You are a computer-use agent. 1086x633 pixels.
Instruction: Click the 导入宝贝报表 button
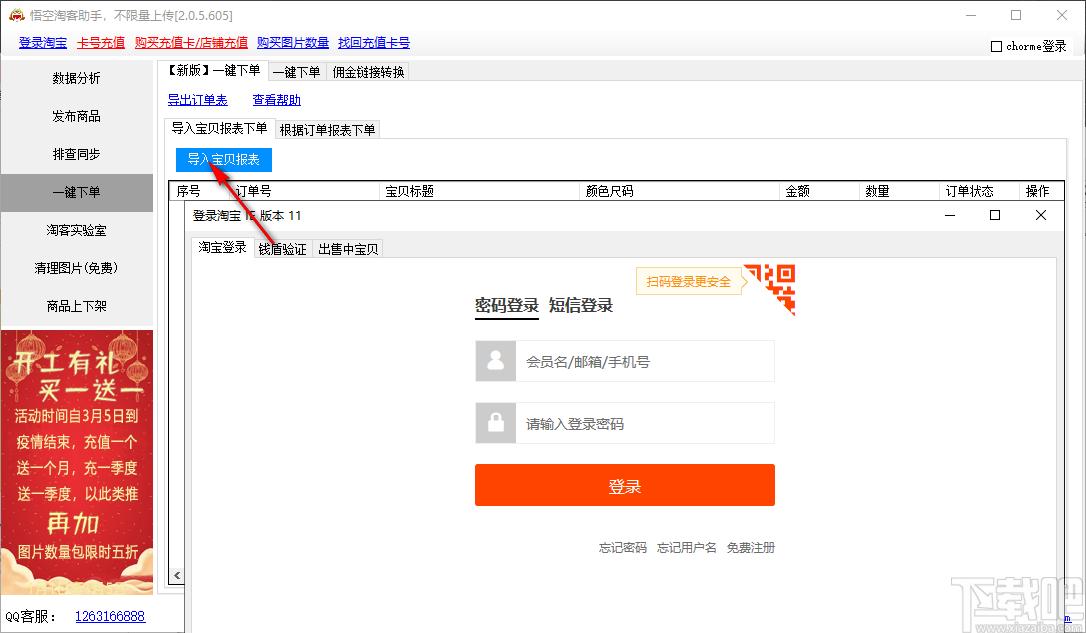point(223,159)
